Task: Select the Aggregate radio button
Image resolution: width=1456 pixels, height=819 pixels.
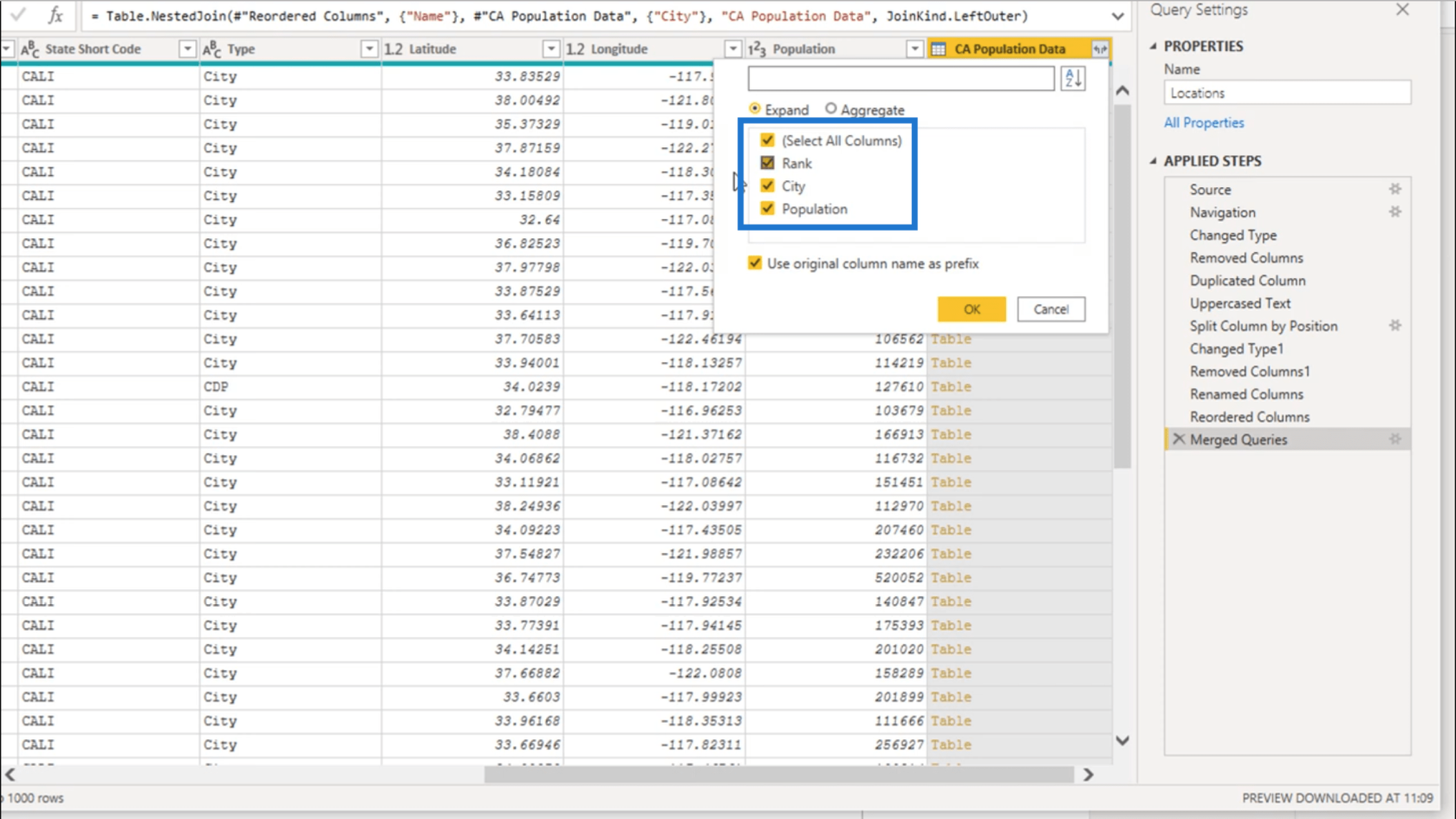Action: (831, 108)
